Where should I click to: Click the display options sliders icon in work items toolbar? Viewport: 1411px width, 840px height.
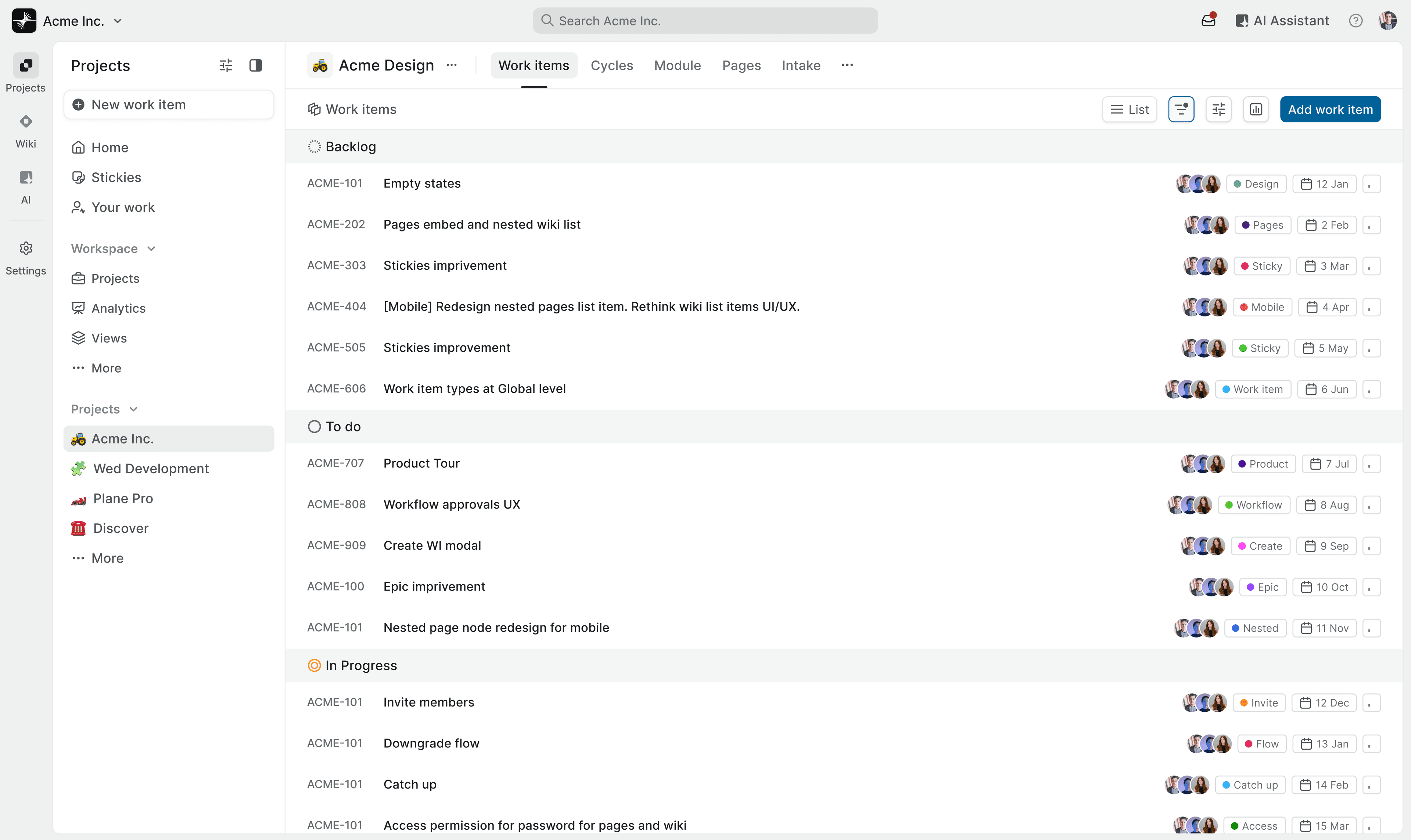point(1218,109)
